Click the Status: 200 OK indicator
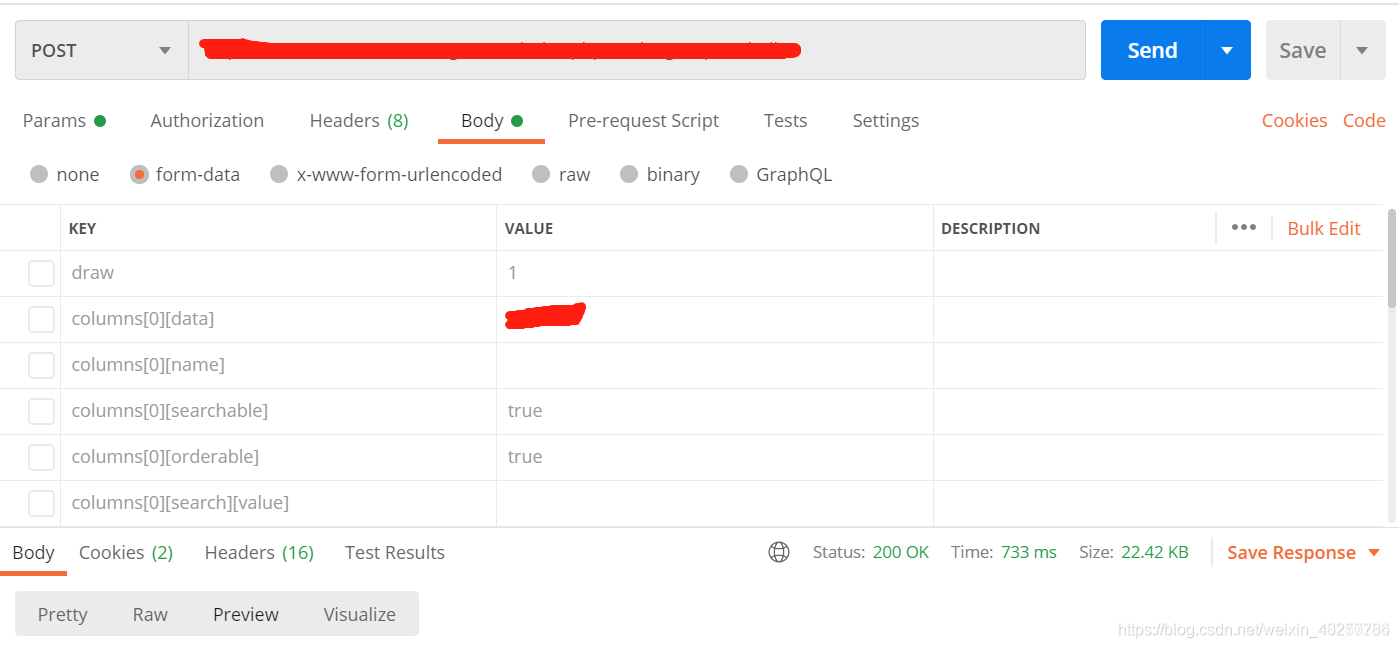 point(871,552)
